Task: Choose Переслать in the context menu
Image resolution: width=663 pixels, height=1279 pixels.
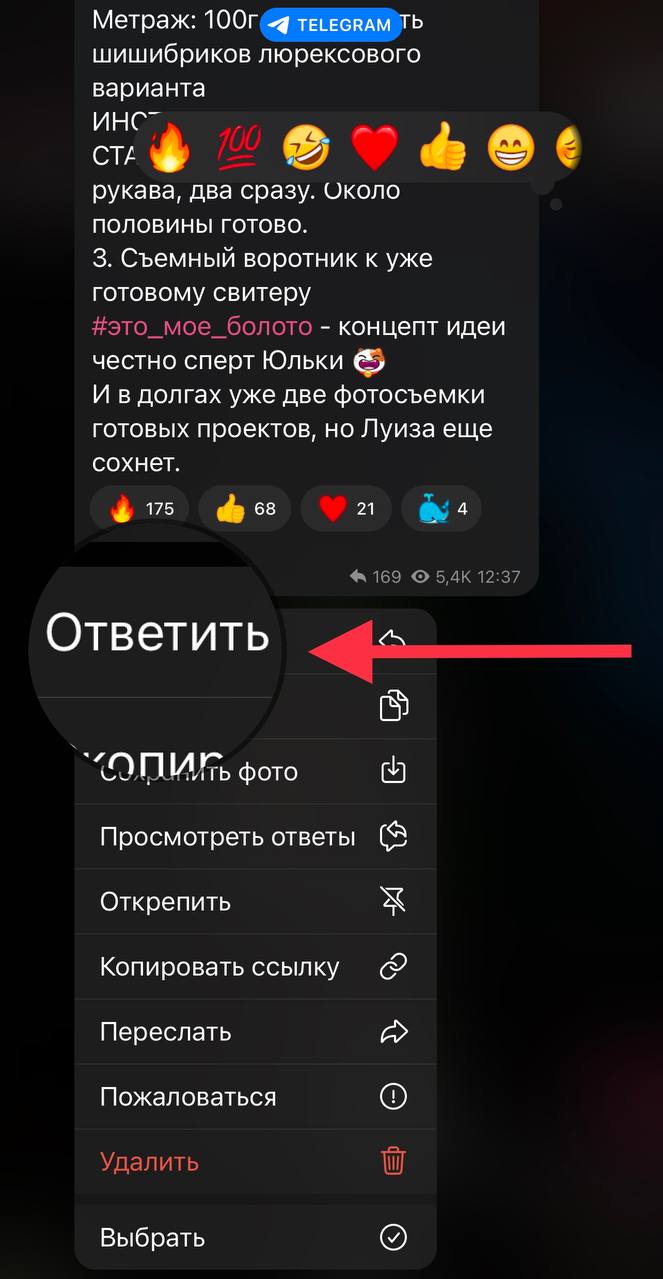Action: coord(255,1031)
